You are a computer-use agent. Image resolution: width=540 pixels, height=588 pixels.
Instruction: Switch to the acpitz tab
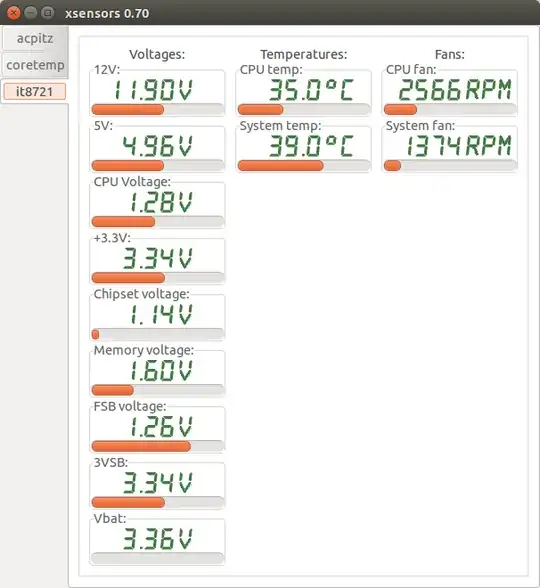coord(34,38)
